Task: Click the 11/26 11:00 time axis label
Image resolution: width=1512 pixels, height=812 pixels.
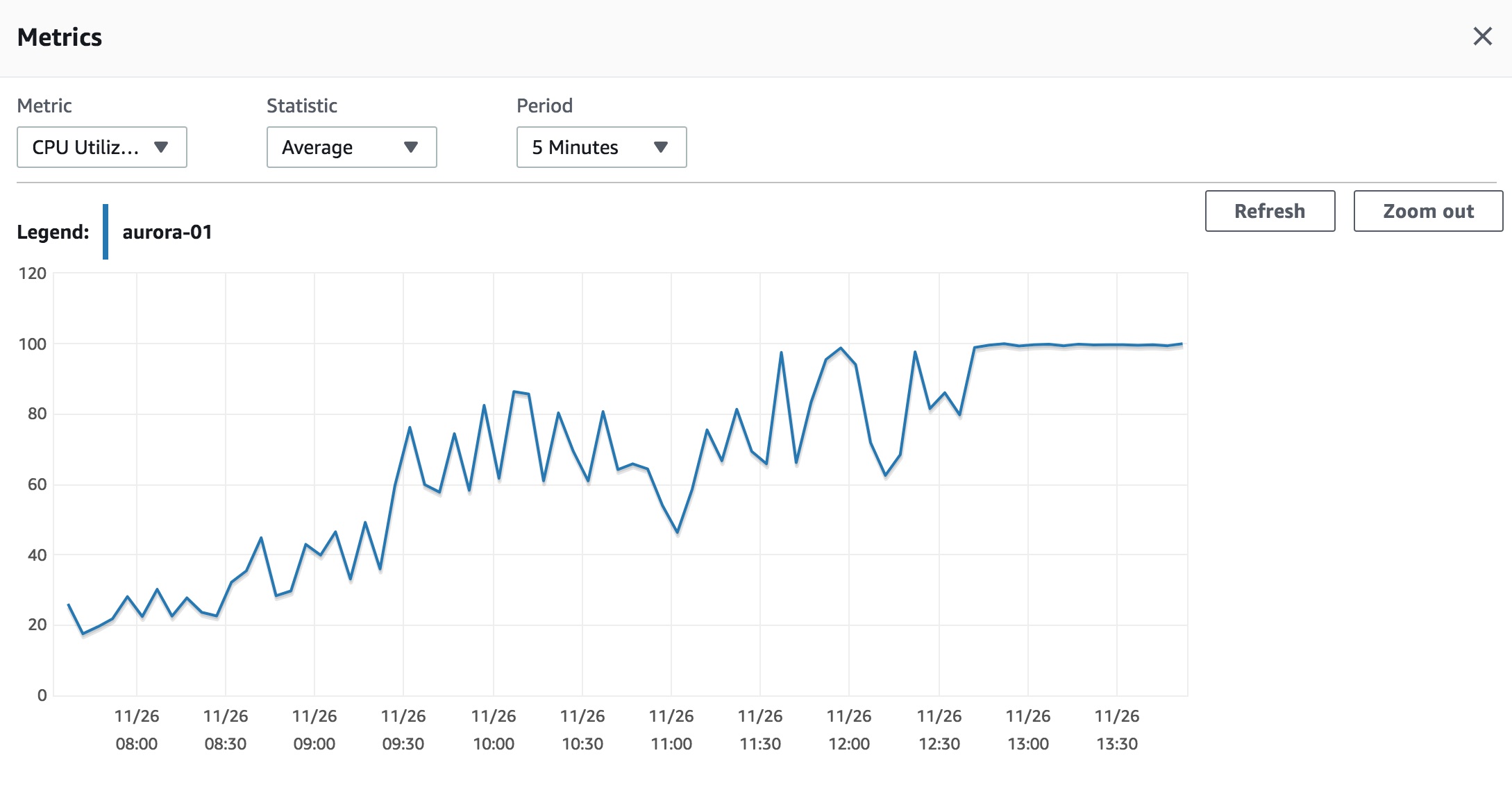Action: click(x=671, y=729)
